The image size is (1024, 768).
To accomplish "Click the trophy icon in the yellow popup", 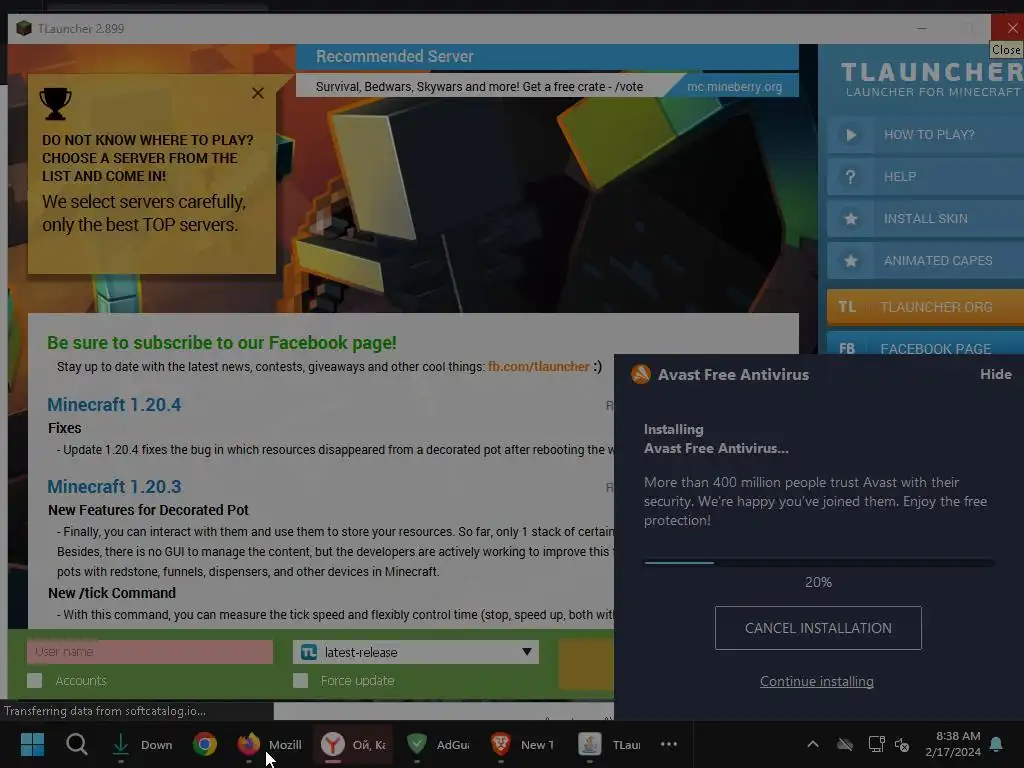I will (55, 104).
